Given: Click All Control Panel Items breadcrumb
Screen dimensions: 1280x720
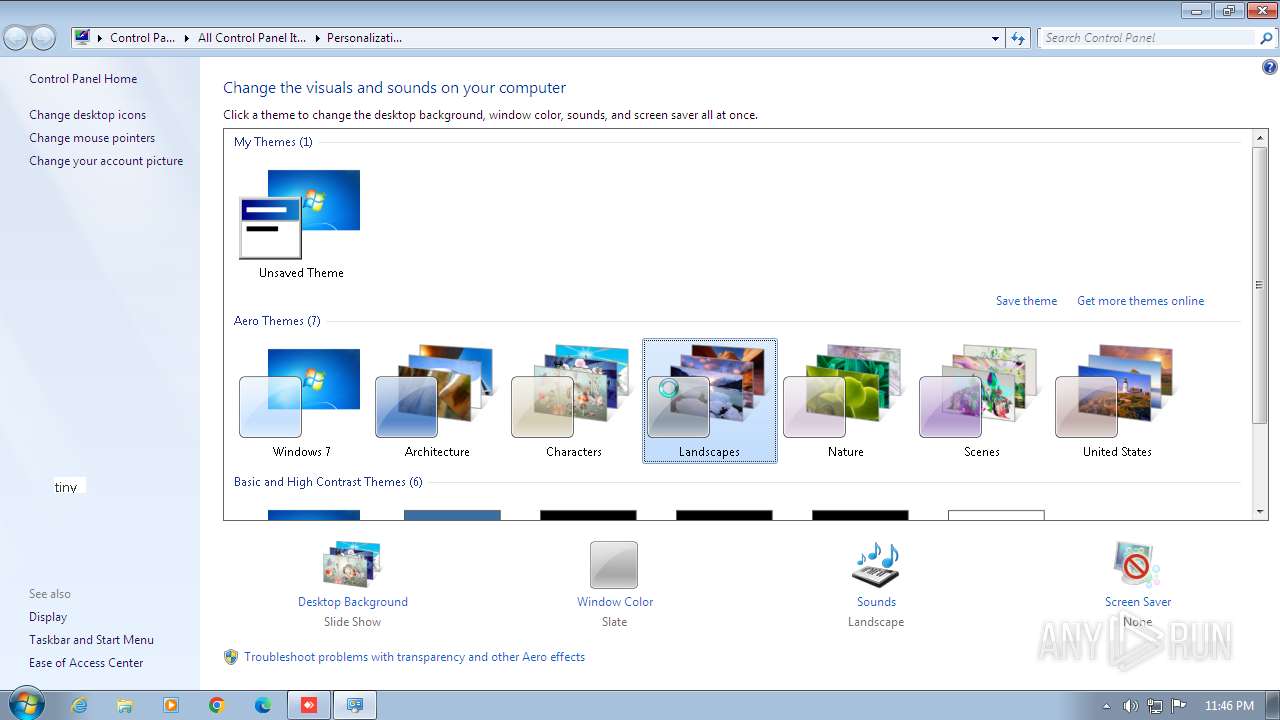Looking at the screenshot, I should click(252, 38).
